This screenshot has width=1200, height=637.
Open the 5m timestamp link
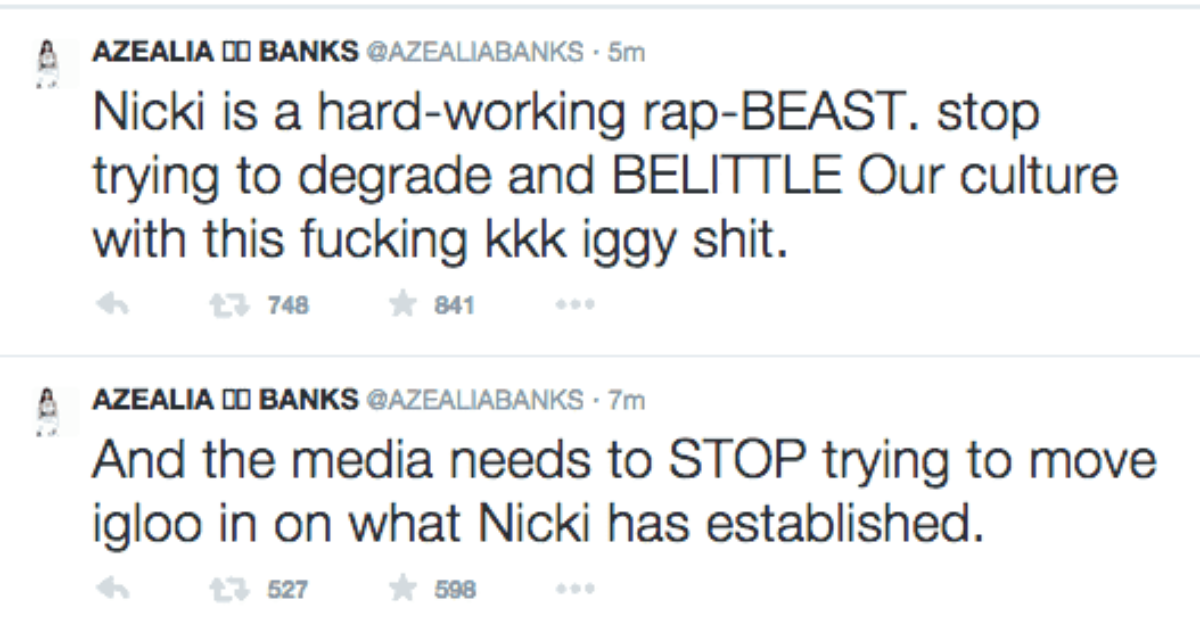click(627, 52)
